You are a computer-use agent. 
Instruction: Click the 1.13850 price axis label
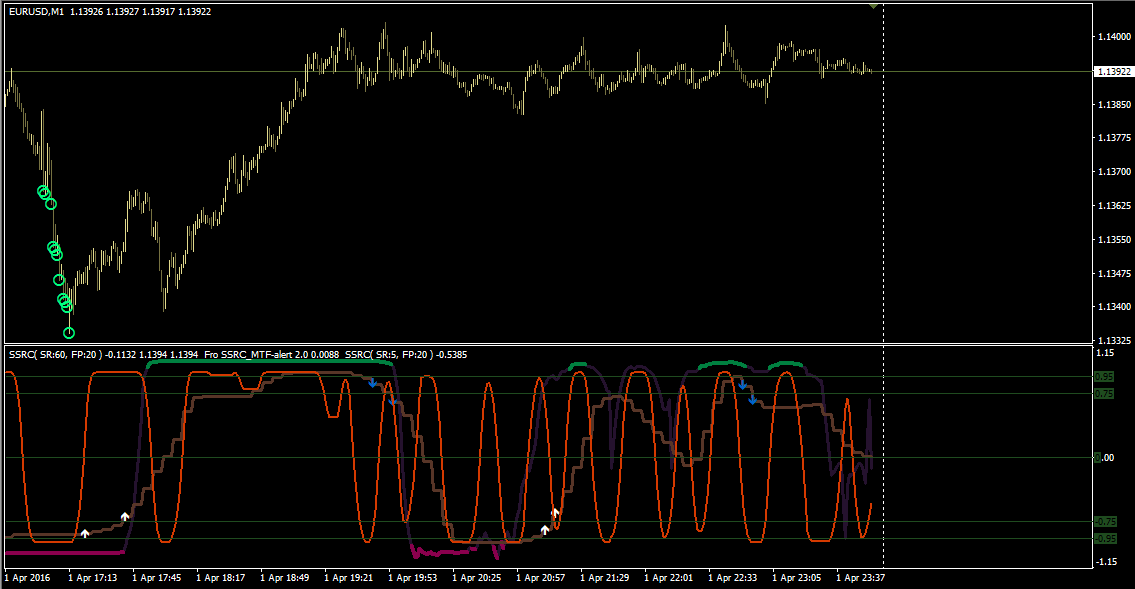(x=1114, y=105)
